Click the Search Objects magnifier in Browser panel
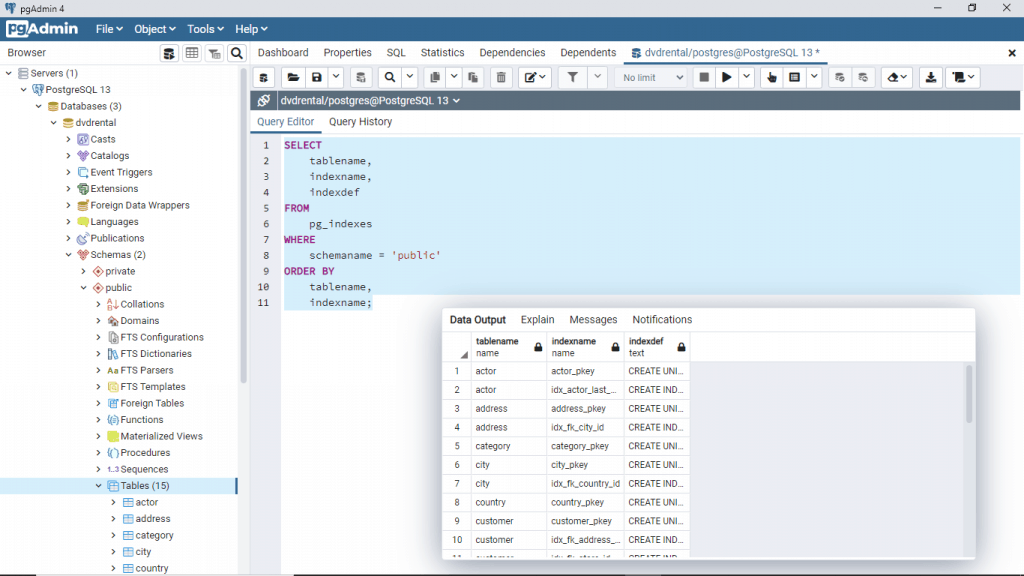The height and width of the screenshot is (576, 1024). (237, 53)
